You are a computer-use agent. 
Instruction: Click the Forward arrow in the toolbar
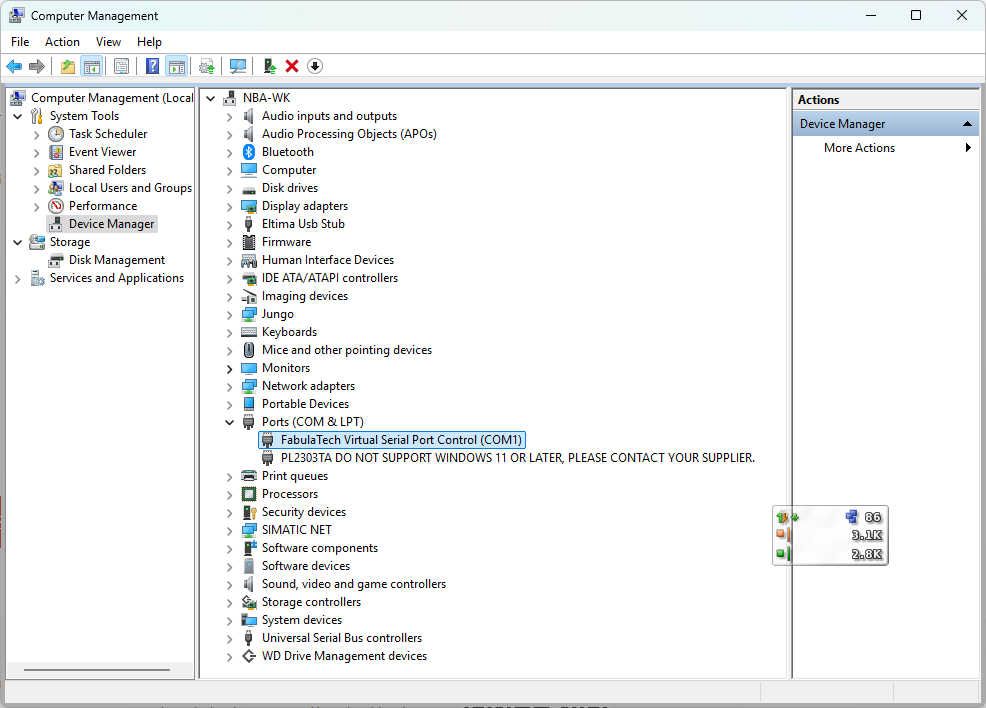pyautogui.click(x=37, y=66)
